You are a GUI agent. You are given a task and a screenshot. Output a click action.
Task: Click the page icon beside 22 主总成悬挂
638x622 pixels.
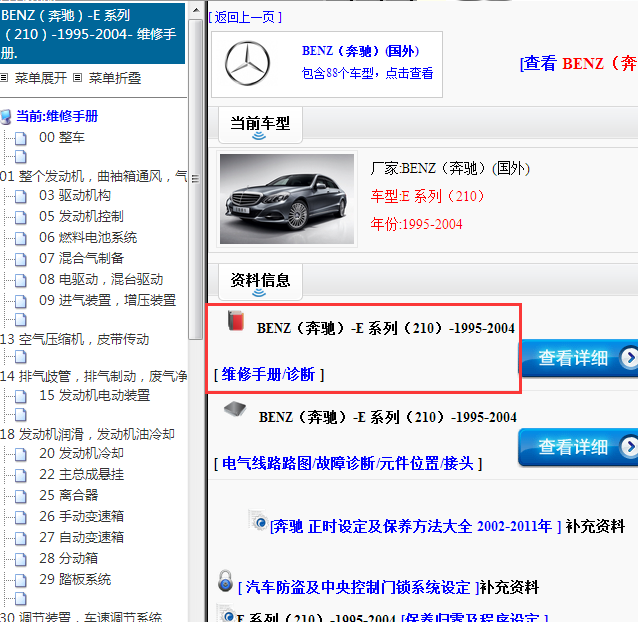click(21, 475)
